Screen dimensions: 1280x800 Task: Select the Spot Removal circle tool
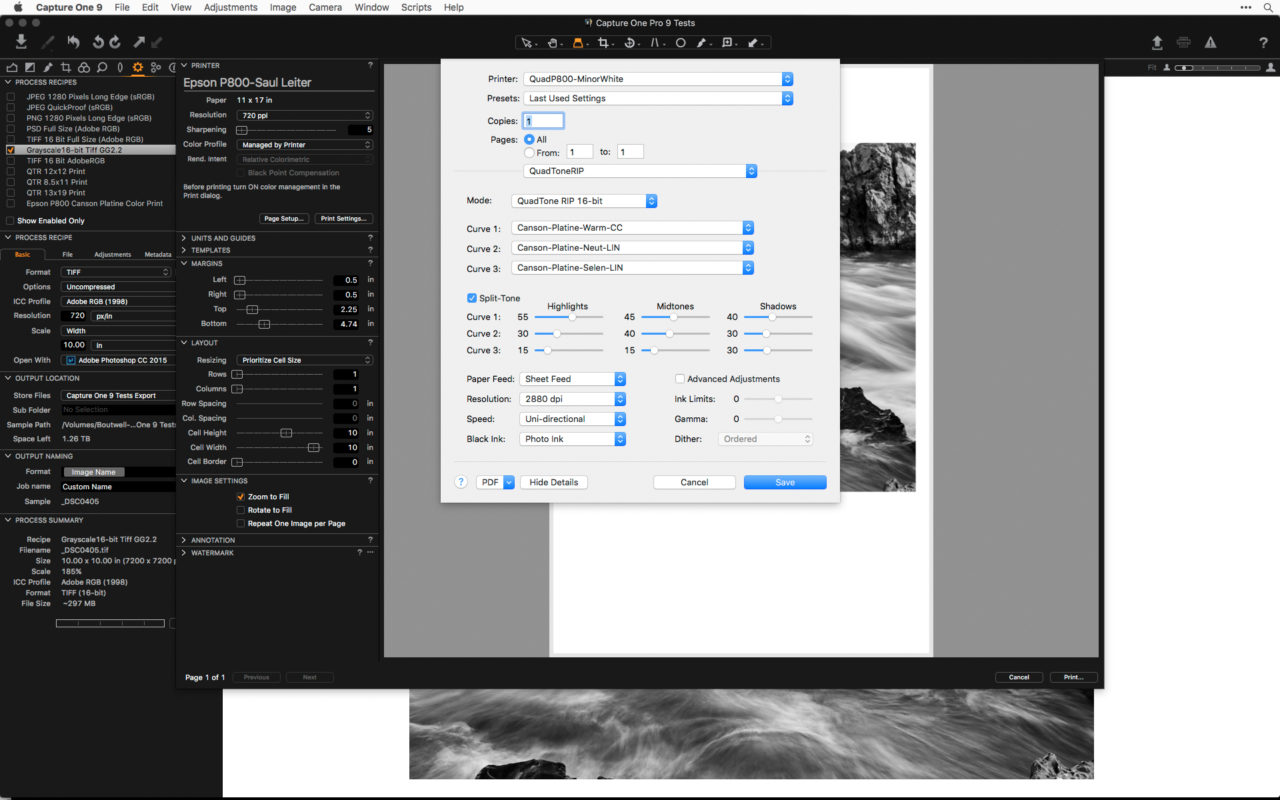click(681, 43)
